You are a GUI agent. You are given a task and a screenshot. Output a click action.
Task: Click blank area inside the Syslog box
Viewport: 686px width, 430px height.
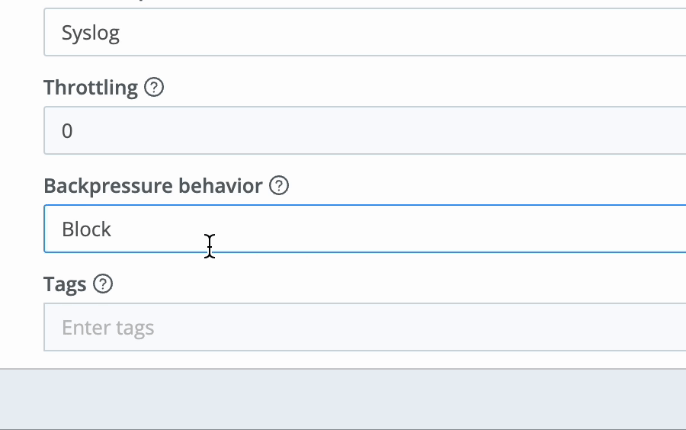394,32
